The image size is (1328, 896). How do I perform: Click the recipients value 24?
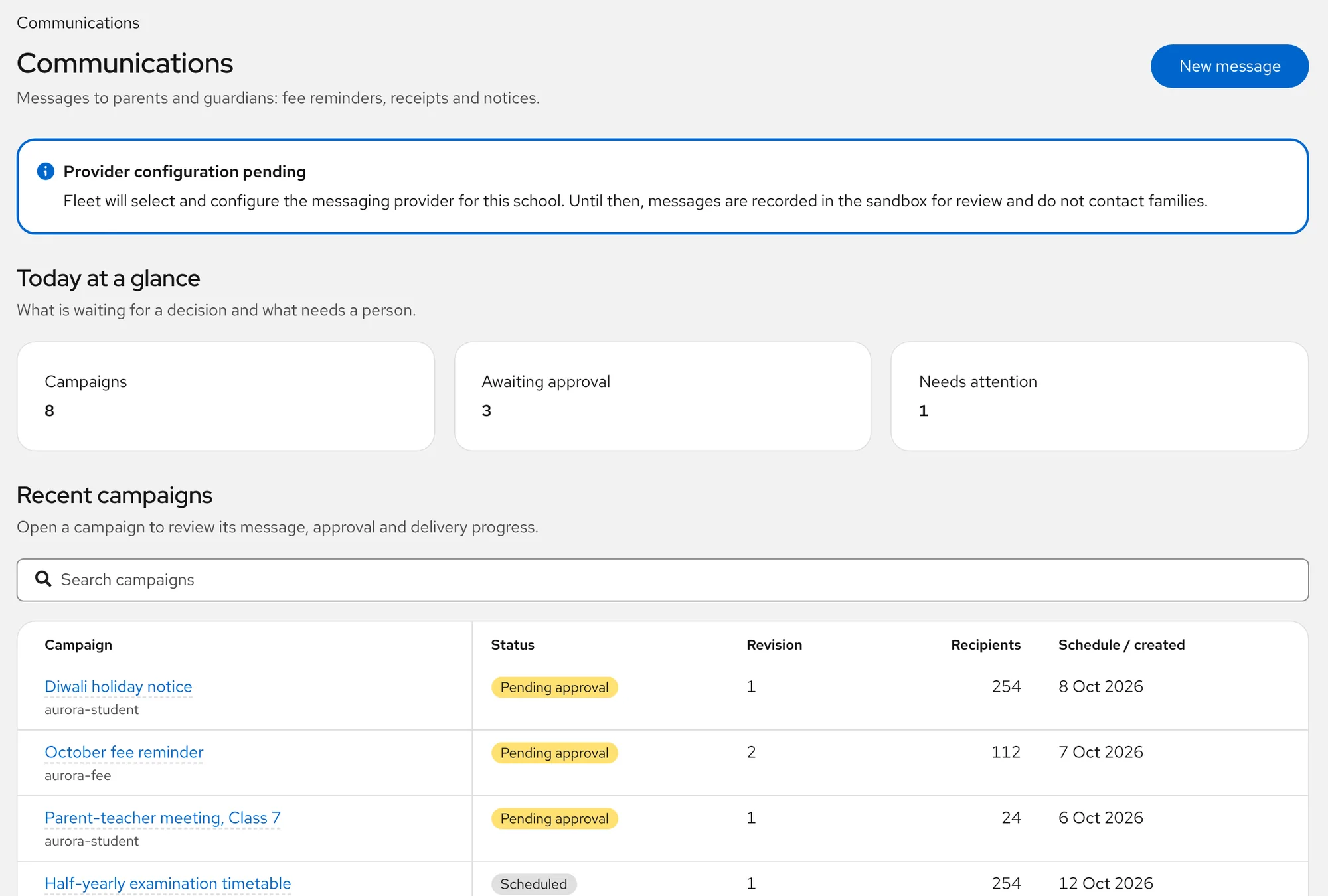[1011, 818]
